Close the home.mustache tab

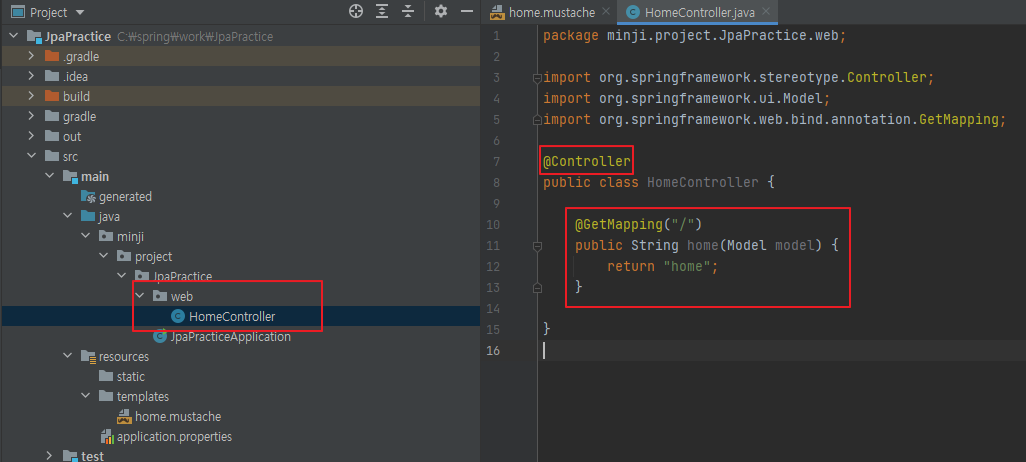click(x=605, y=11)
